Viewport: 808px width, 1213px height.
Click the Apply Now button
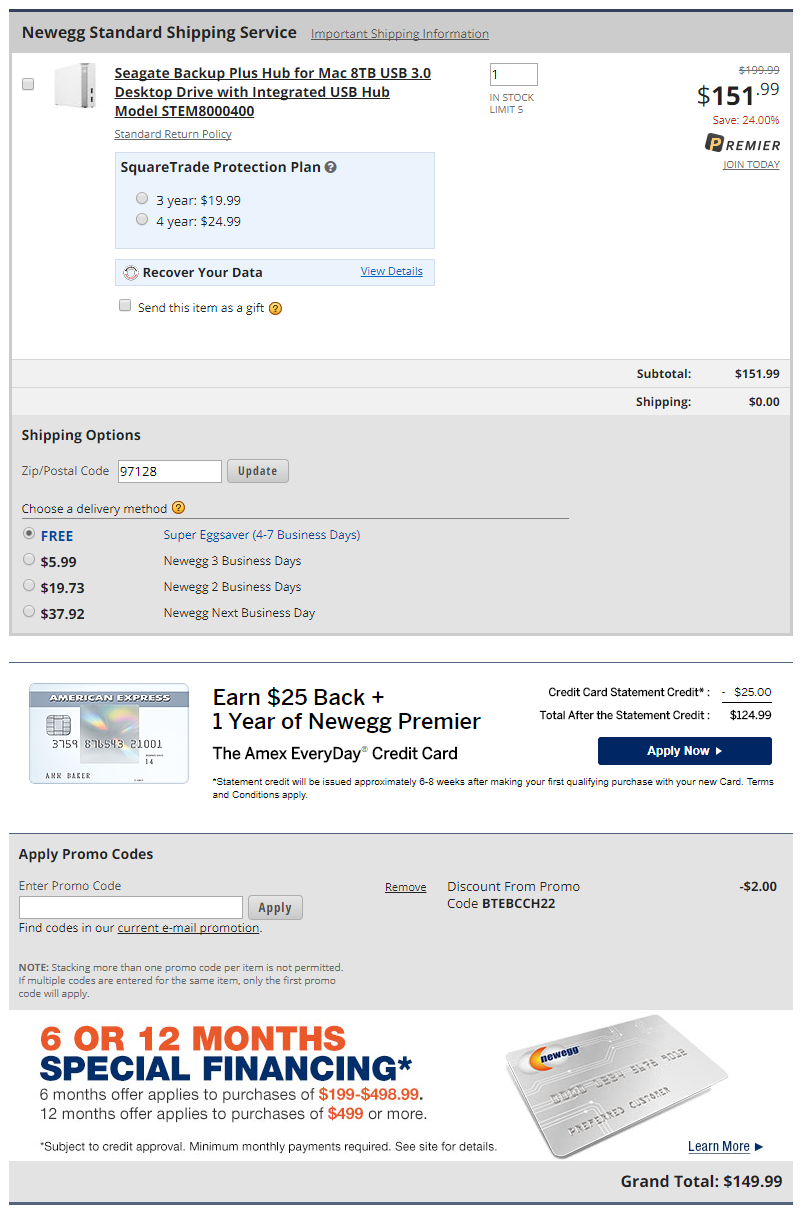pyautogui.click(x=685, y=751)
